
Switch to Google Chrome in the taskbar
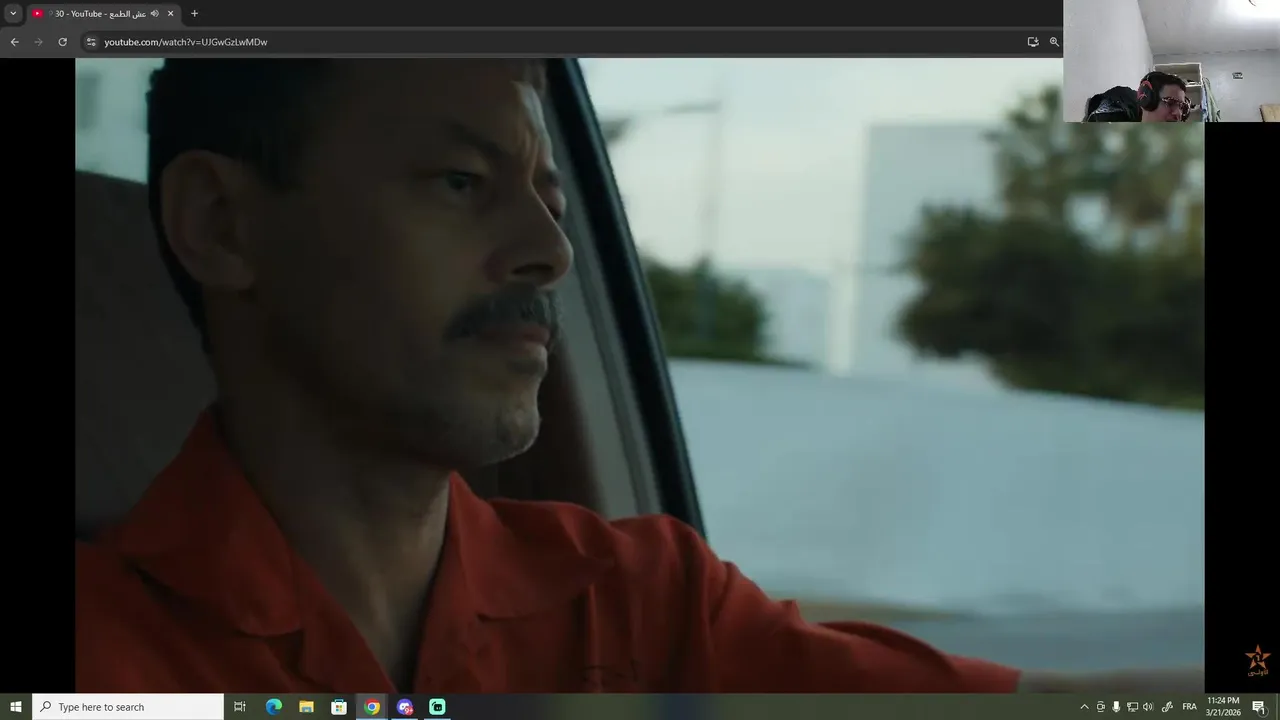pos(372,707)
